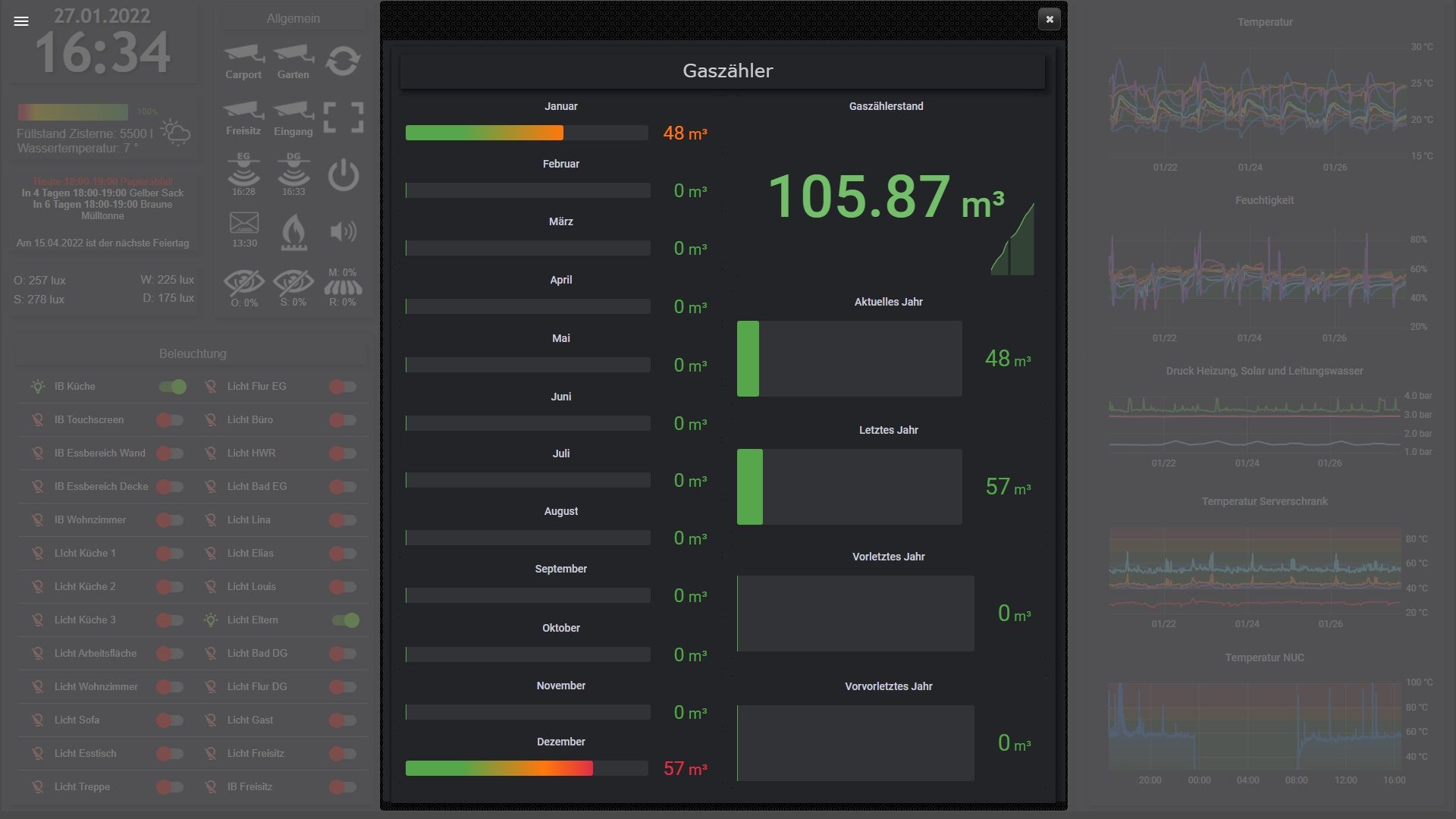Open the heating flame icon
Screen dimensions: 1456x819
click(x=293, y=231)
